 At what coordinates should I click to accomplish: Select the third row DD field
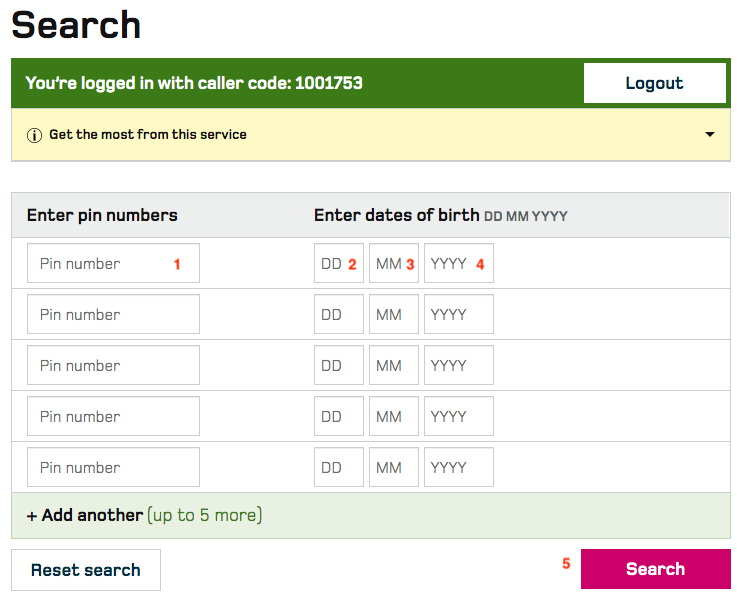coord(339,365)
